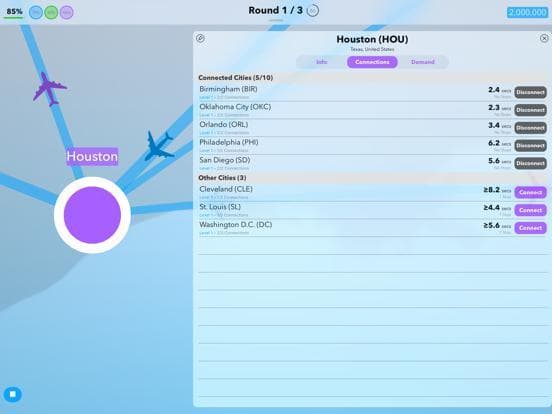Viewport: 552px width, 414px height.
Task: Click the blue airplane on the map
Action: [159, 146]
